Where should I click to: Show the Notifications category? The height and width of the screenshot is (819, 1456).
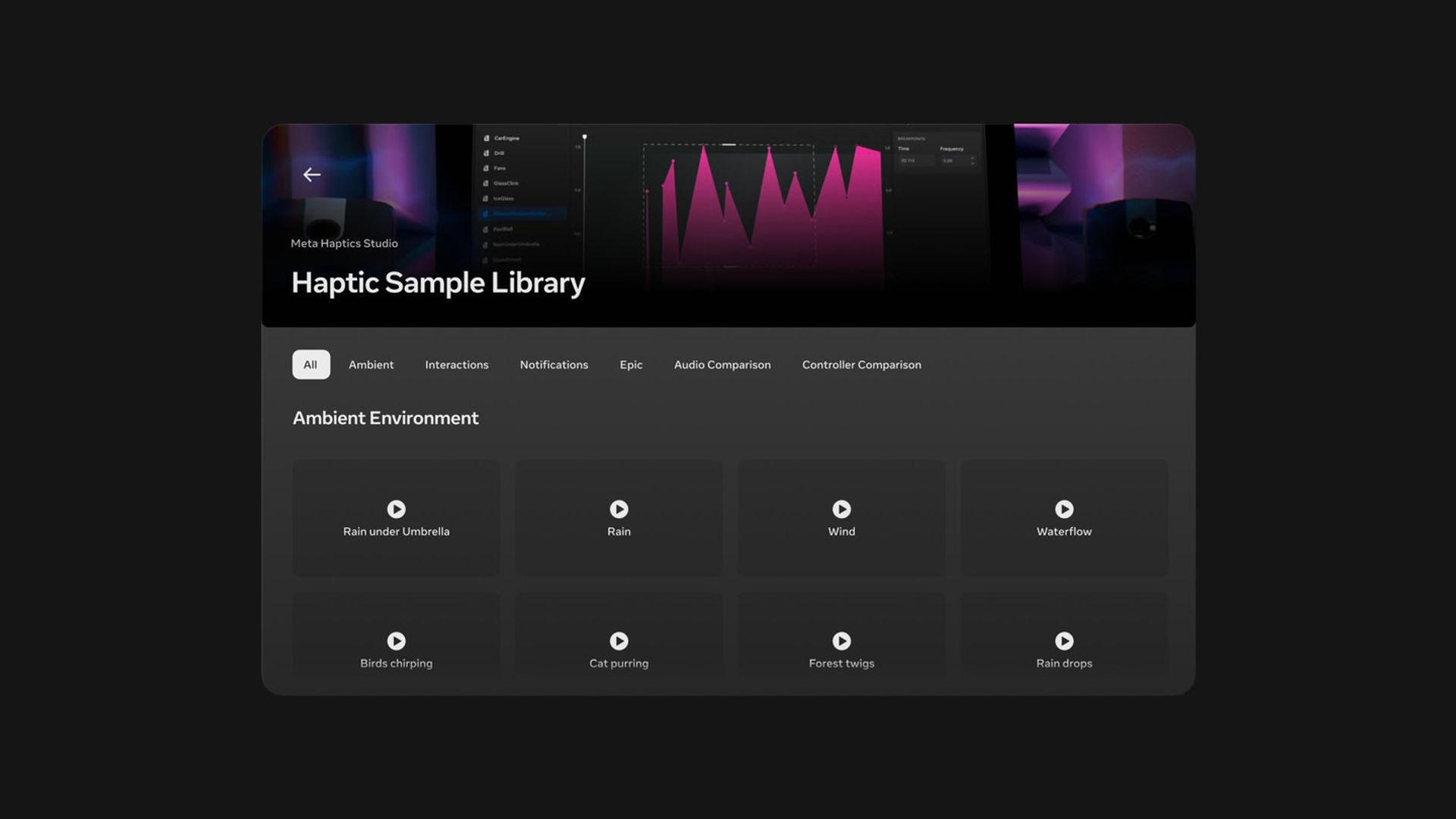[x=554, y=365]
